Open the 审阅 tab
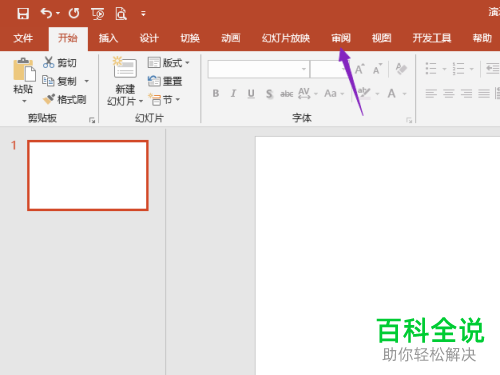Image resolution: width=500 pixels, height=375 pixels. tap(341, 38)
